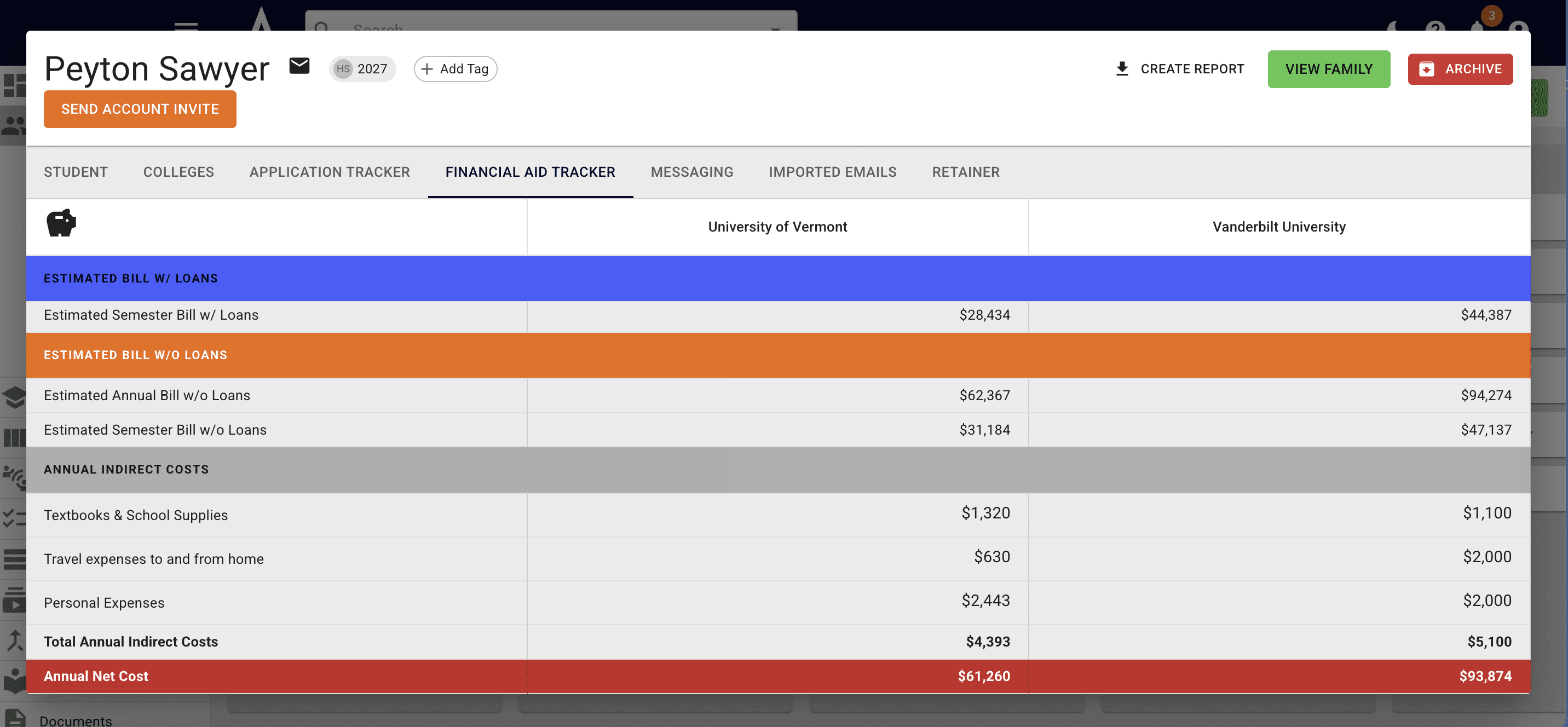The image size is (1568, 727).
Task: Click the HS 2027 tag chip
Action: [362, 69]
